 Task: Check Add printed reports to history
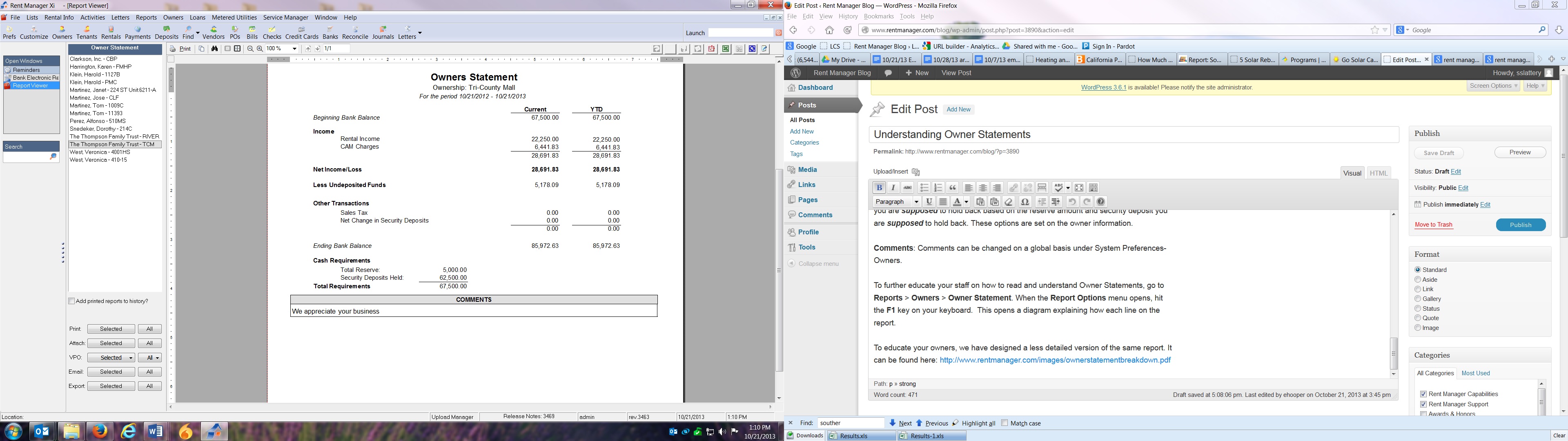(x=72, y=301)
